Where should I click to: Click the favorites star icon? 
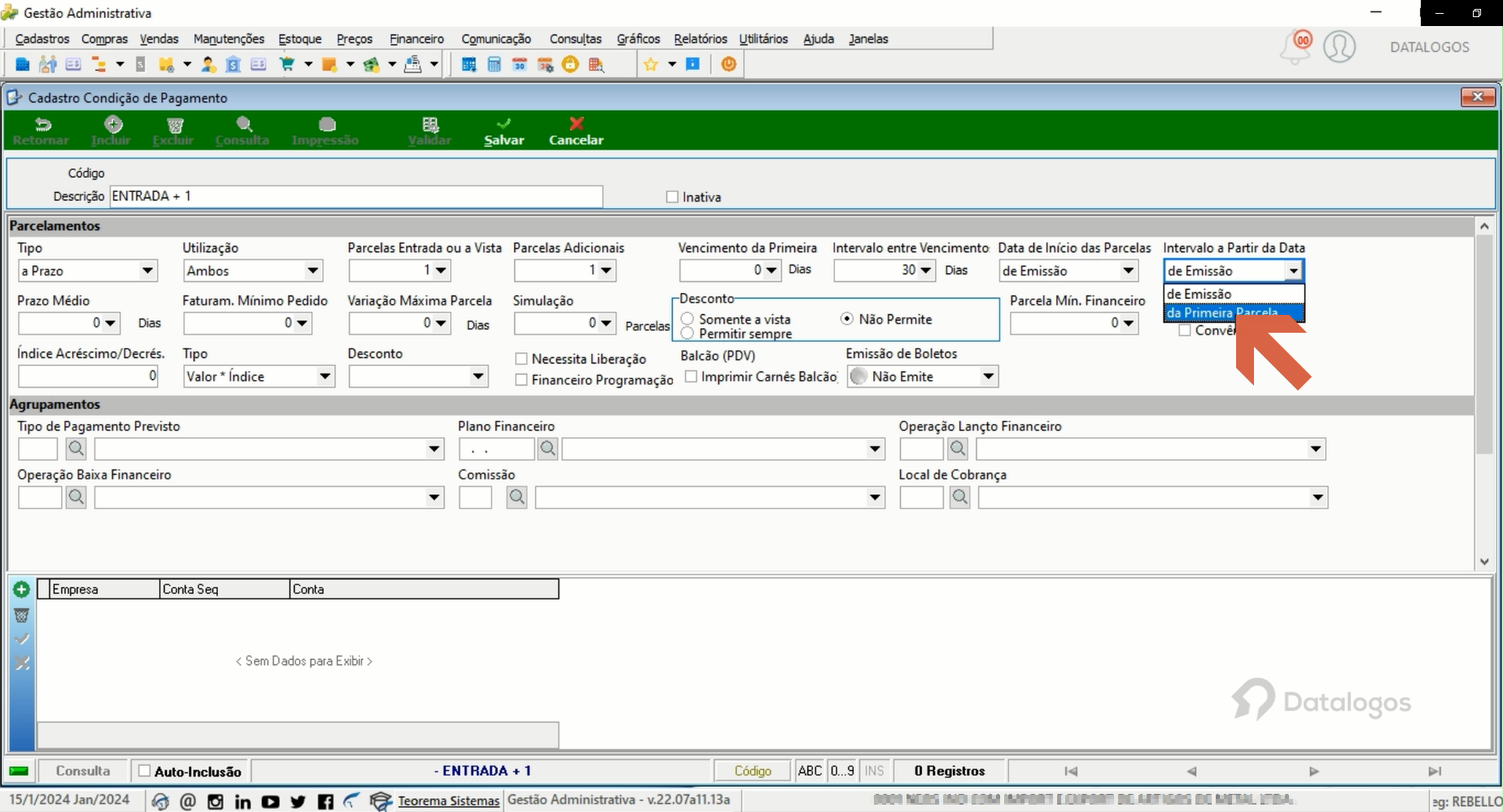point(650,64)
